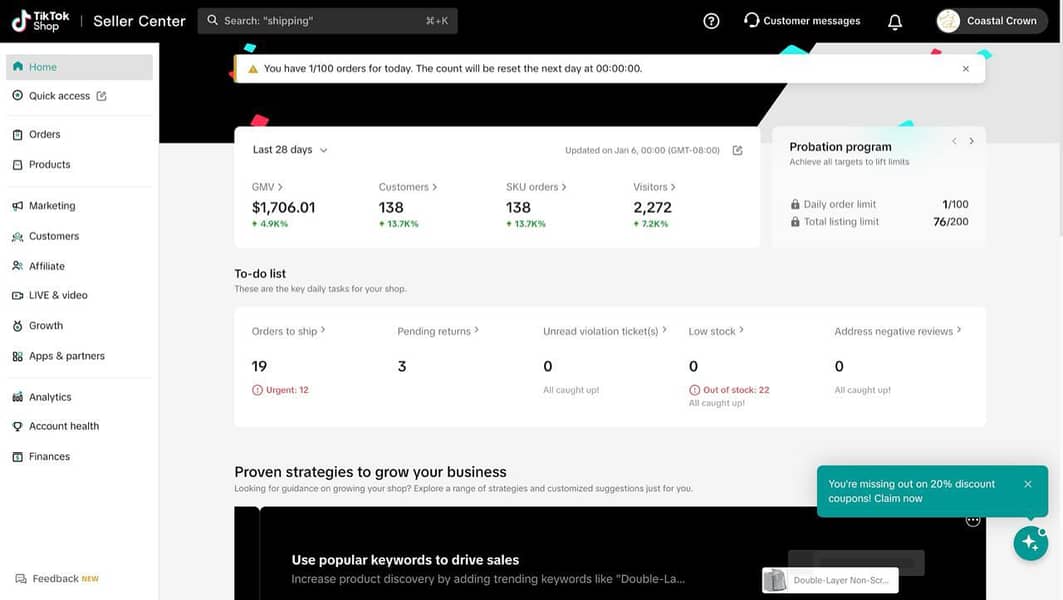Screen dimensions: 1063x600
Task: Dismiss the daily orders warning banner
Action: tap(965, 69)
